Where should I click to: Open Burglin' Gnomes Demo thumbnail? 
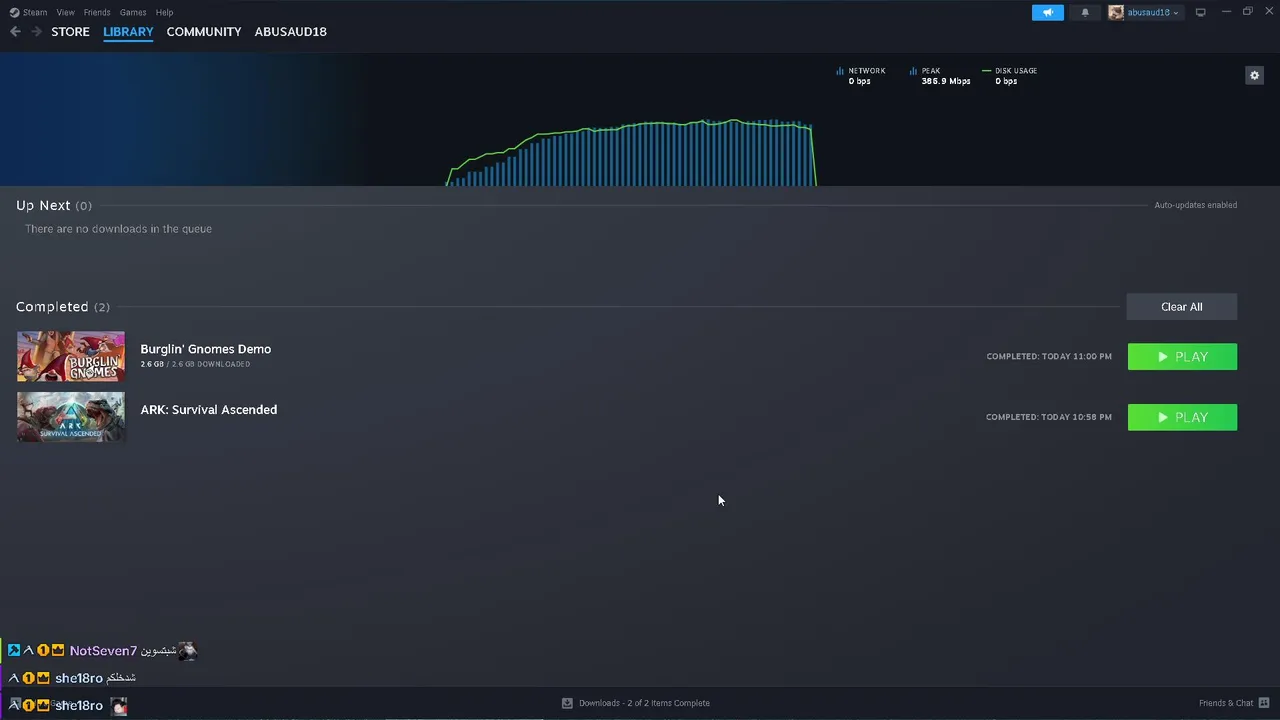tap(71, 356)
